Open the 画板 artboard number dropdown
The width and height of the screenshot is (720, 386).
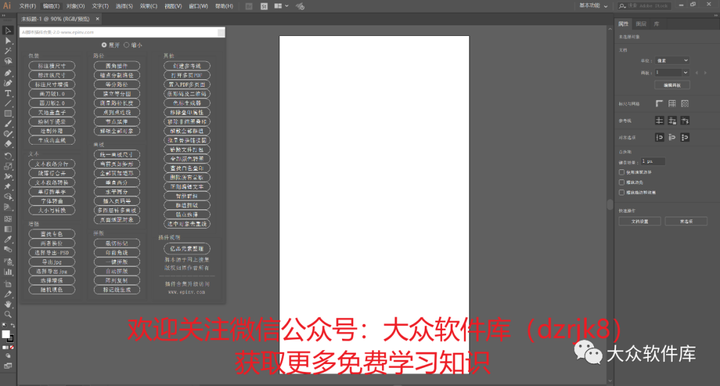[672, 73]
